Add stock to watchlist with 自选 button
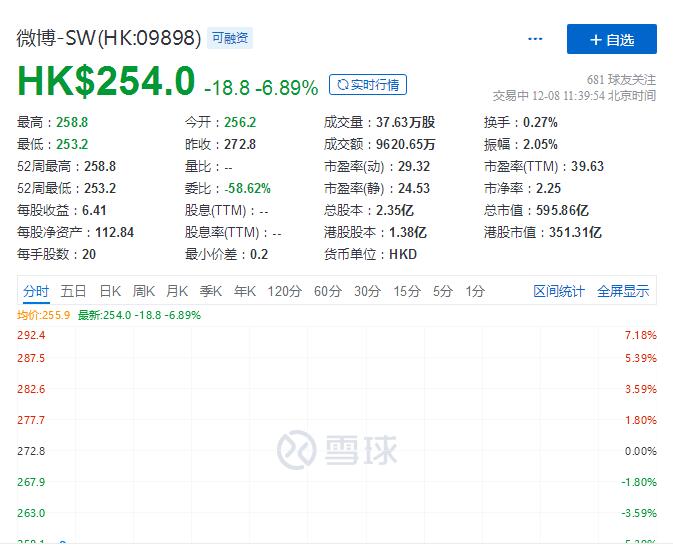 coord(612,39)
